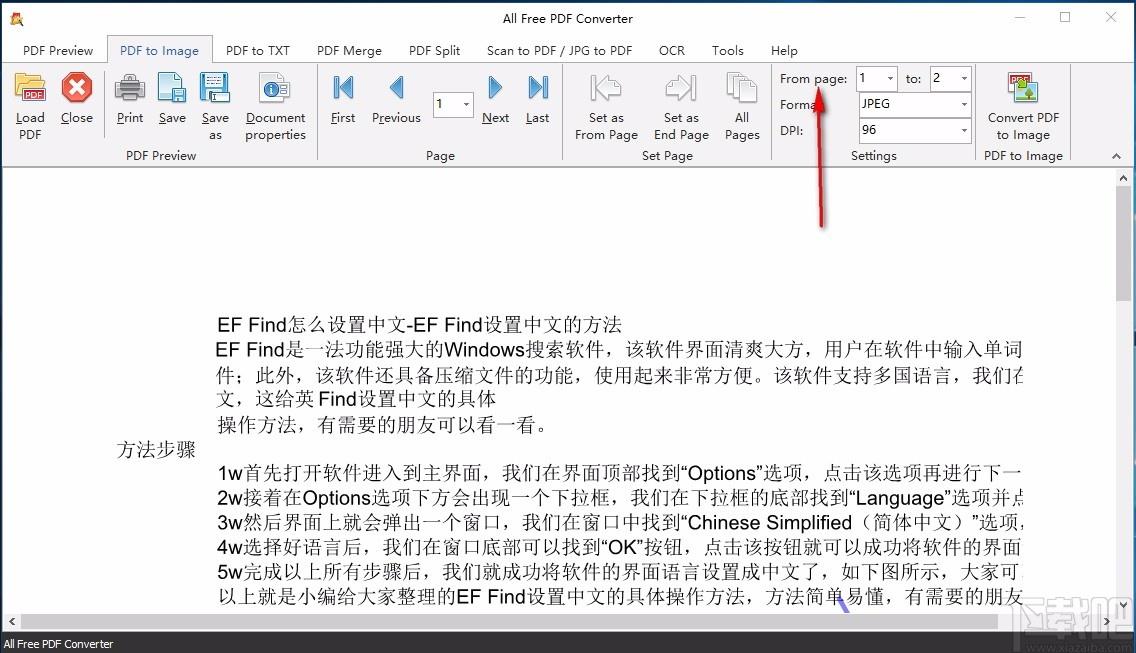Click the Load PDF folder icon
This screenshot has width=1136, height=653.
pos(30,88)
